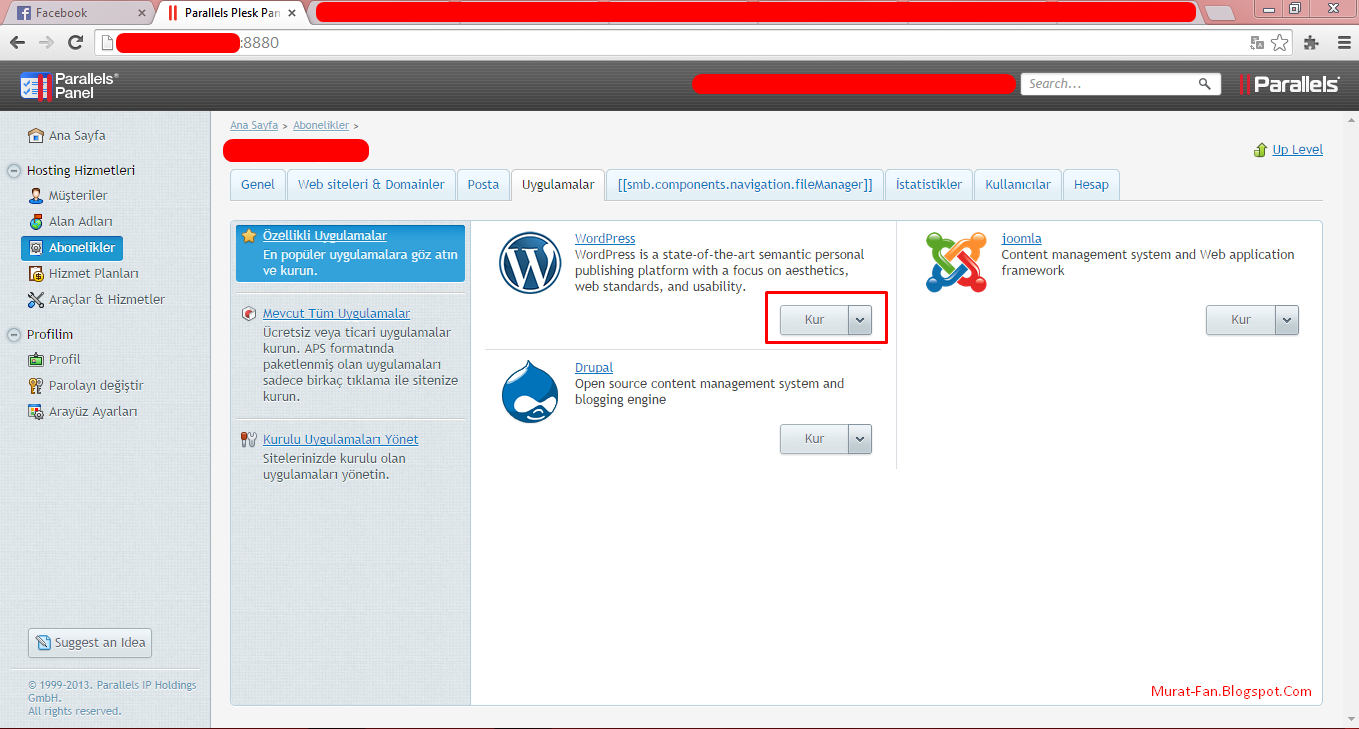Click the Müşteriler sidebar label
This screenshot has height=729, width=1359.
click(x=78, y=195)
